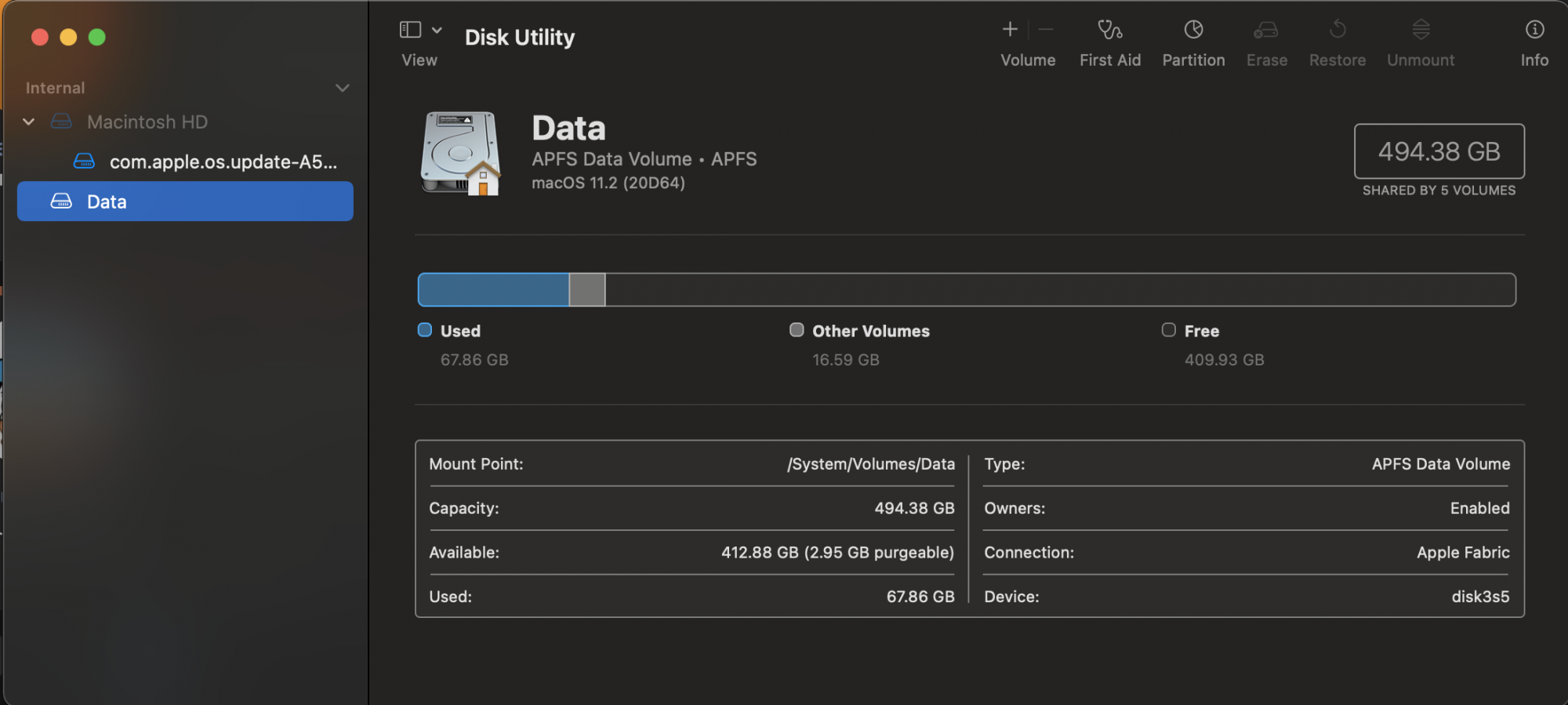Viewport: 1568px width, 705px height.
Task: Click the Macintosh HD disk icon
Action: pyautogui.click(x=61, y=122)
